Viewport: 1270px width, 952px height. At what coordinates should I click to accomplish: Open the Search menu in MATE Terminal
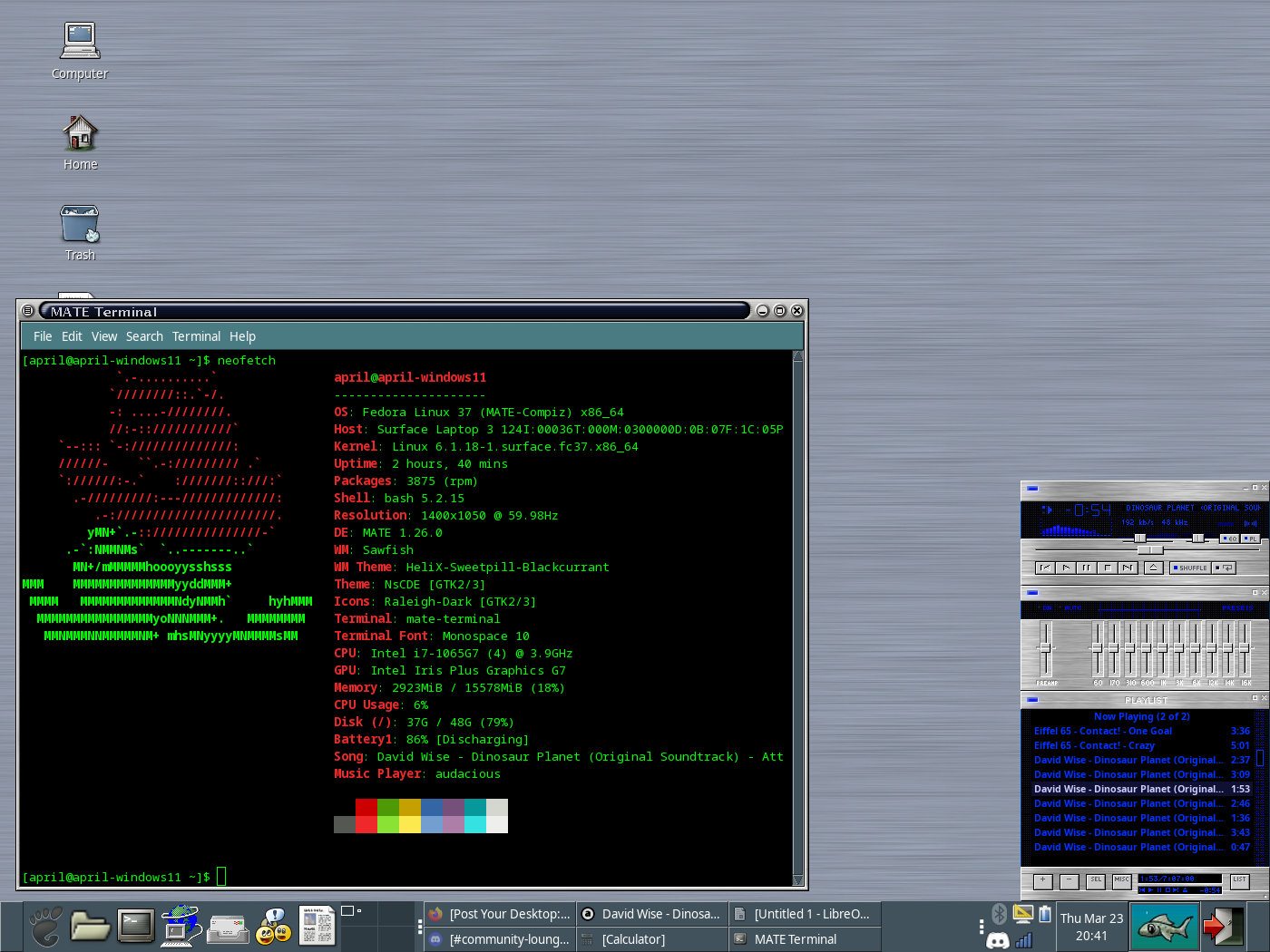pyautogui.click(x=144, y=336)
